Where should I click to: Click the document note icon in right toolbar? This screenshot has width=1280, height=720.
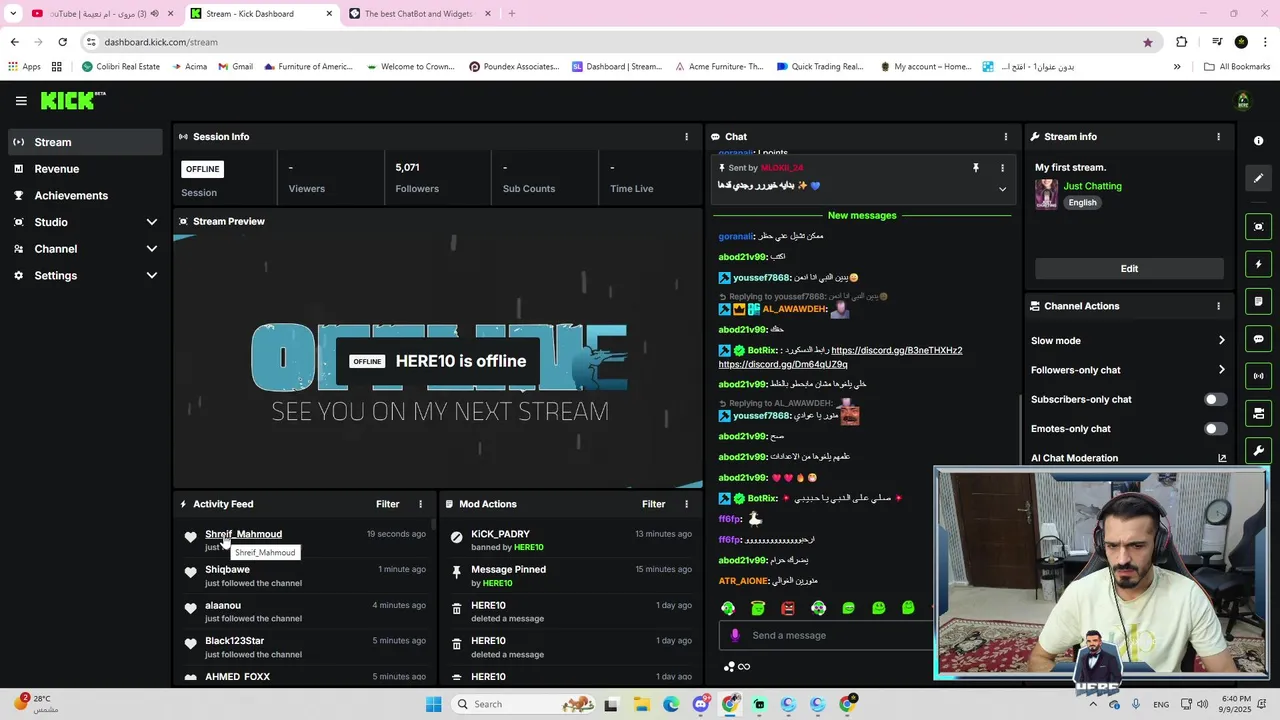[1259, 301]
